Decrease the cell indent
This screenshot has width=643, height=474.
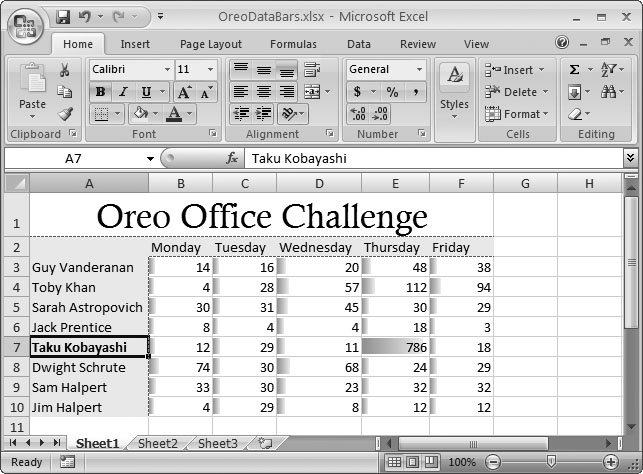click(241, 114)
